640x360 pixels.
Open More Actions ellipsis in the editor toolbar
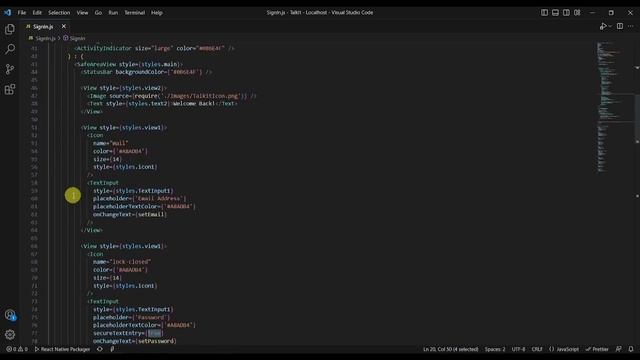click(631, 26)
